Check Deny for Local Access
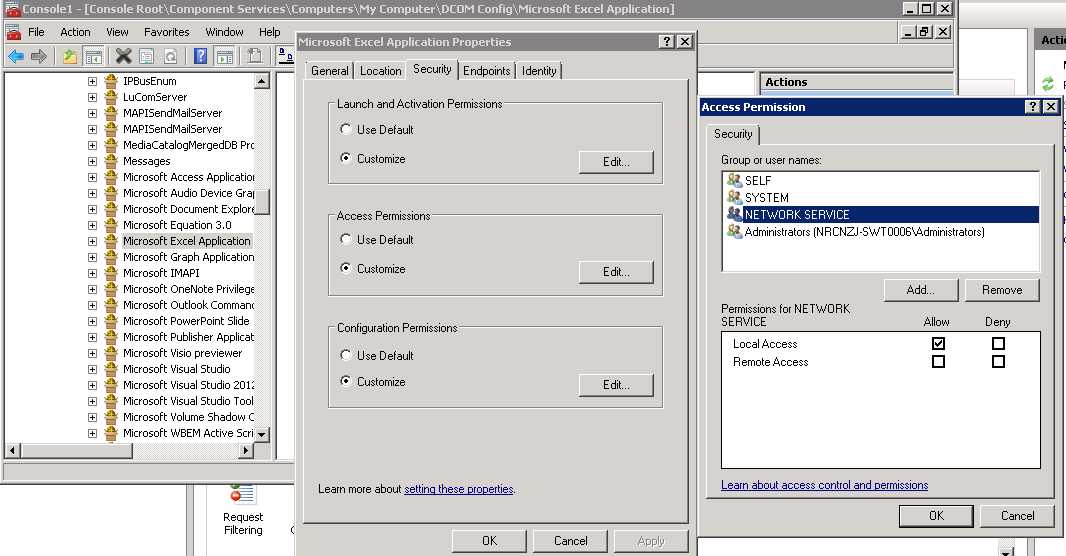Viewport: 1066px width, 556px height. [x=998, y=343]
